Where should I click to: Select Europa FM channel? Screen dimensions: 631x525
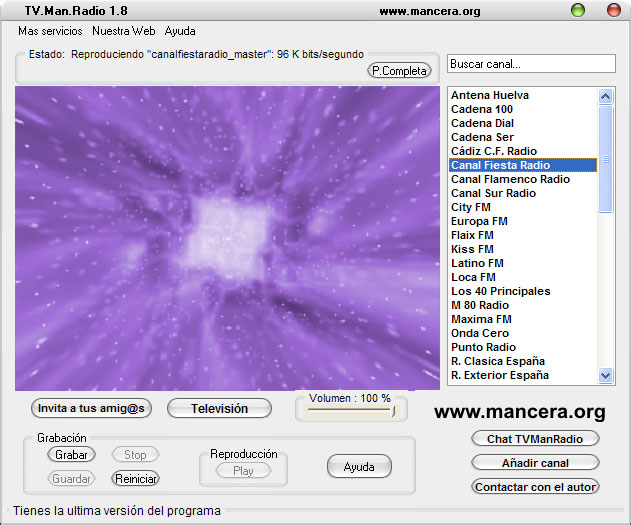point(523,221)
